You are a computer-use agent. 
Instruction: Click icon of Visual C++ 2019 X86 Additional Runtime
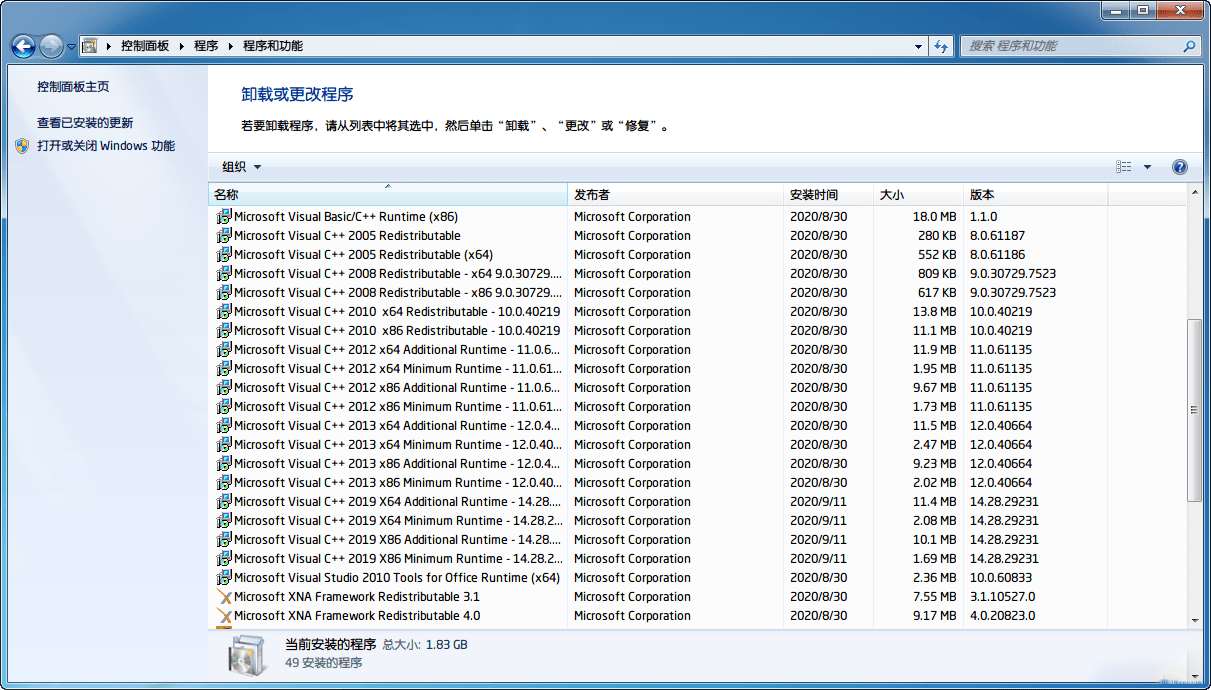pos(224,539)
